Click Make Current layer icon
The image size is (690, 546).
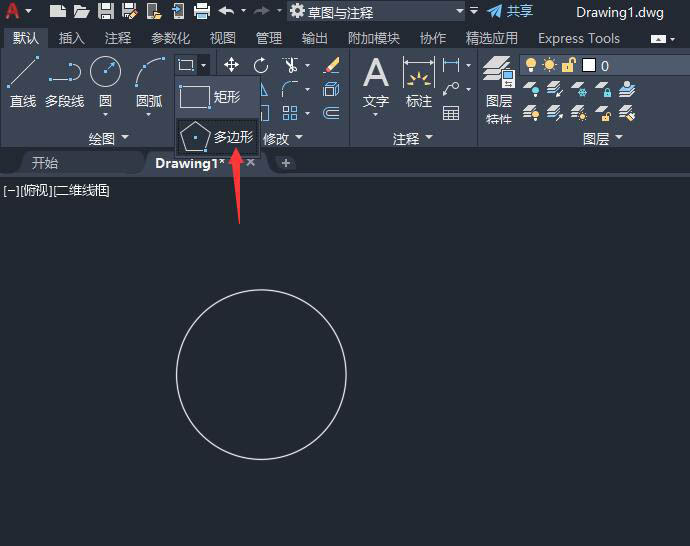(627, 89)
